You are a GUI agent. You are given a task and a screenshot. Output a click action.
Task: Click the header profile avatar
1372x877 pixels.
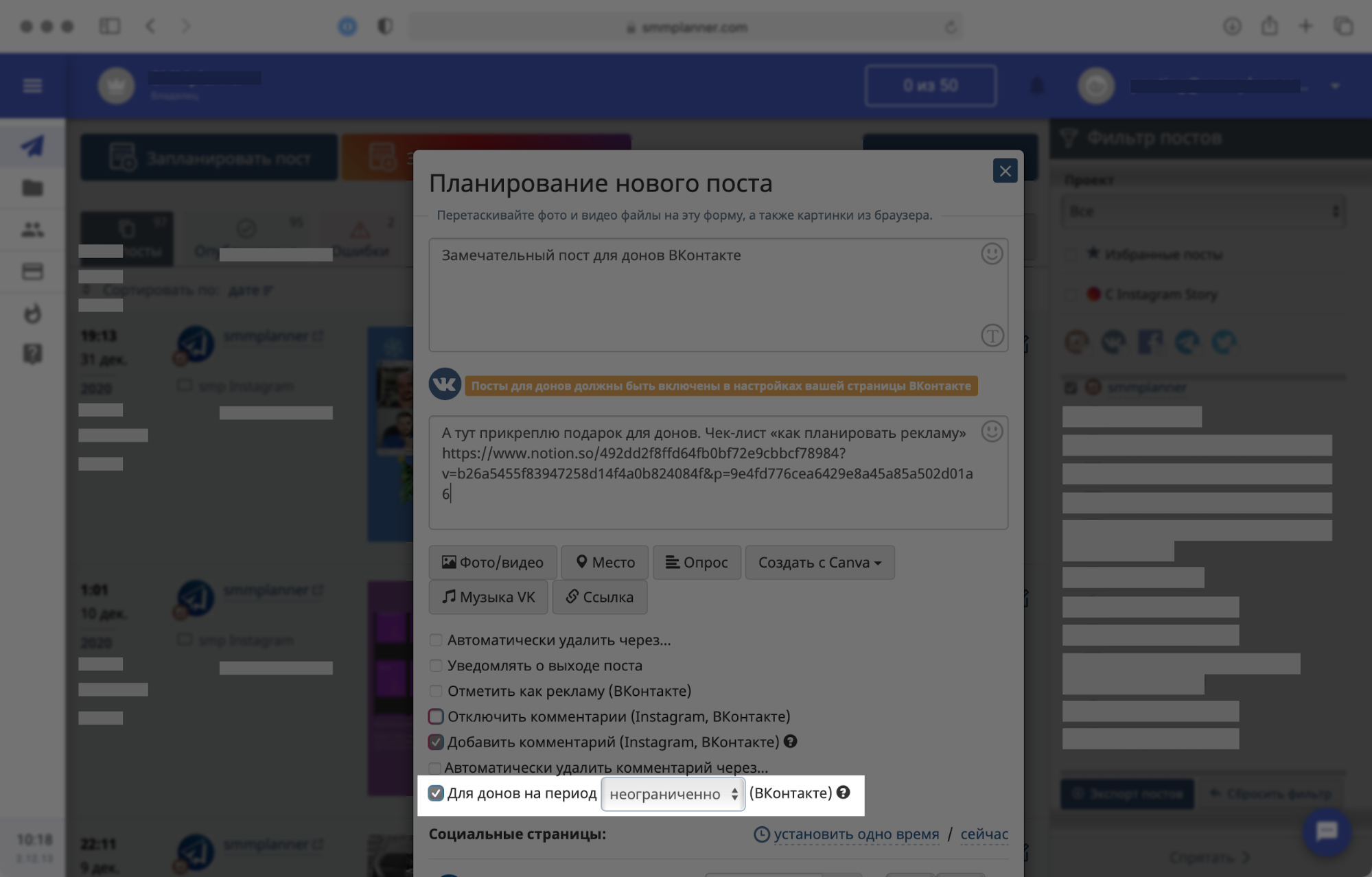pyautogui.click(x=1096, y=86)
